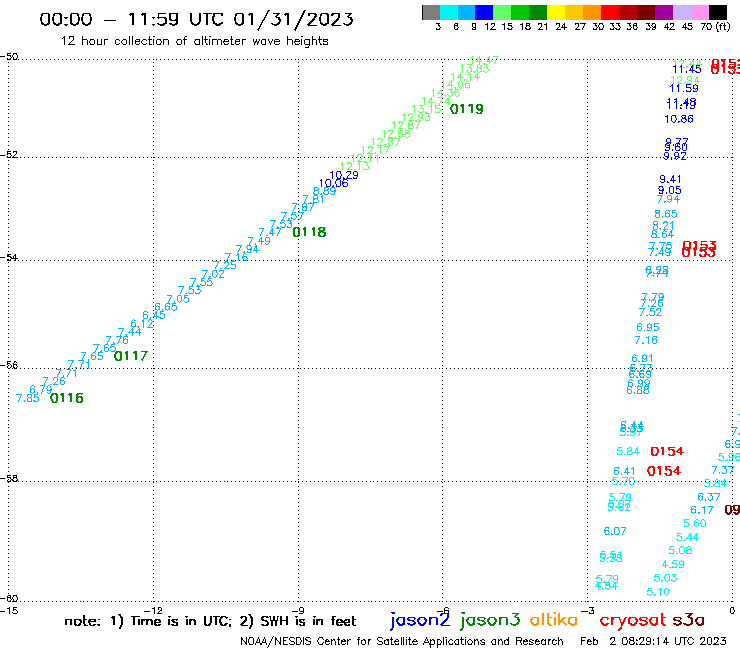
Task: Click the NOAA/NESDIS Center credit line
Action: coord(402,642)
